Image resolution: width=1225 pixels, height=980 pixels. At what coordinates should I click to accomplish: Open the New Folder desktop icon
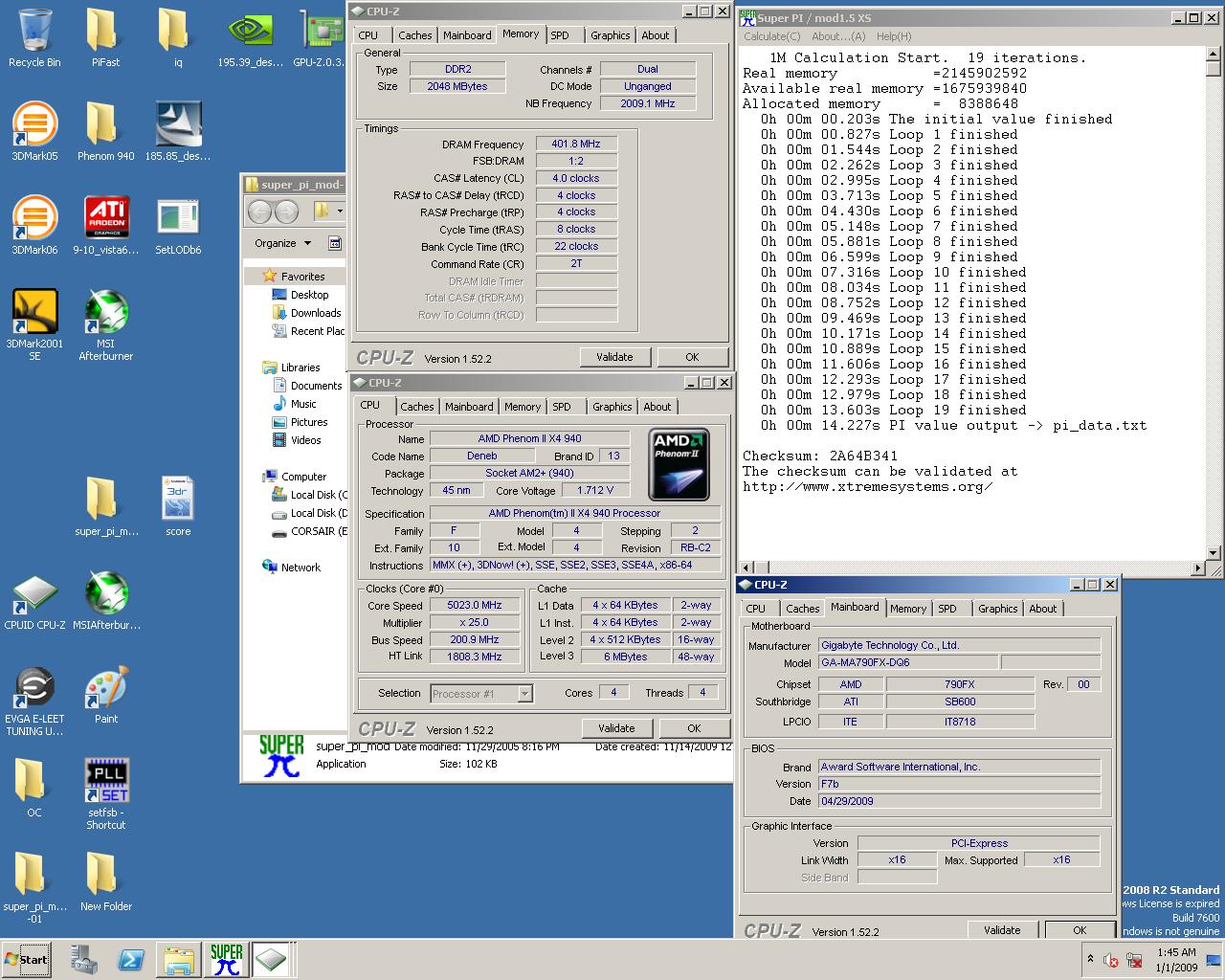[x=105, y=881]
